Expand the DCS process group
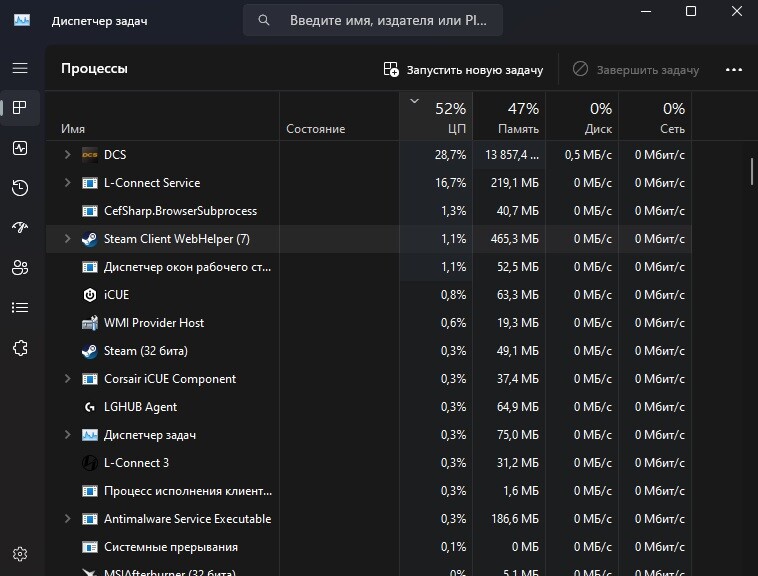 68,155
